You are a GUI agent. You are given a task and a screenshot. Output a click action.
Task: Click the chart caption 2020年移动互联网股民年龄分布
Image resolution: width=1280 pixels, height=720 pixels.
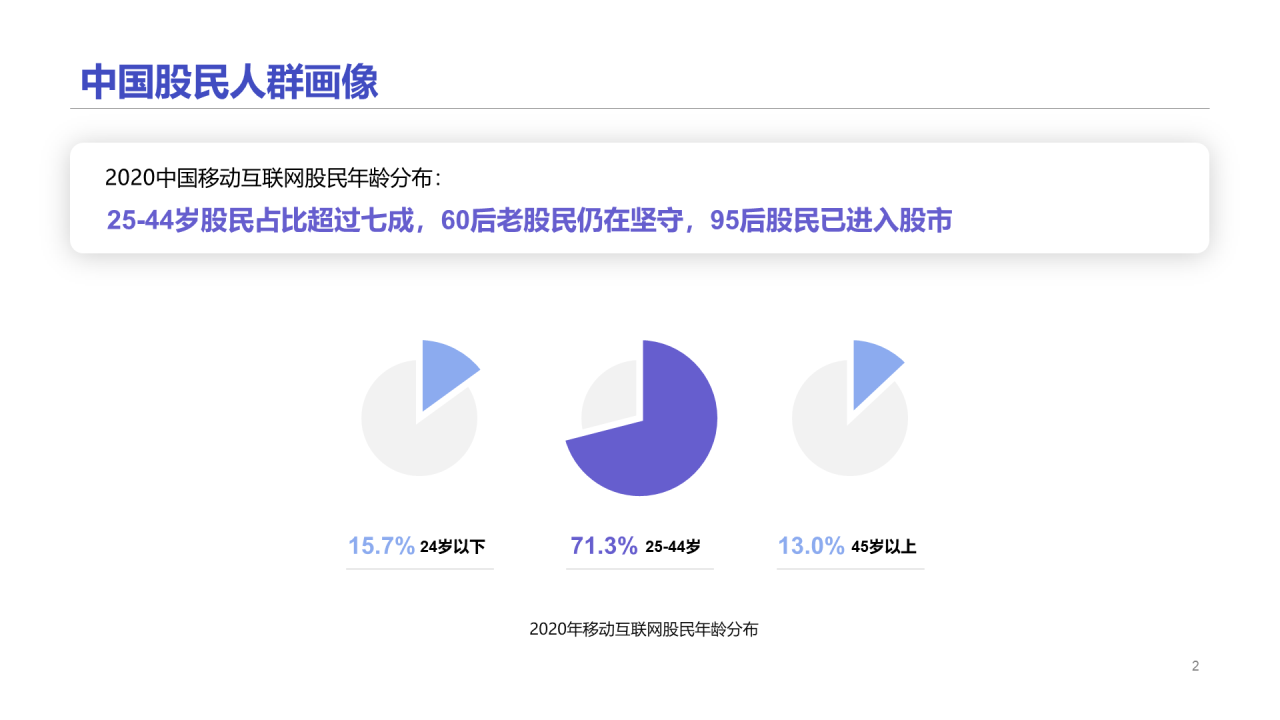click(644, 629)
